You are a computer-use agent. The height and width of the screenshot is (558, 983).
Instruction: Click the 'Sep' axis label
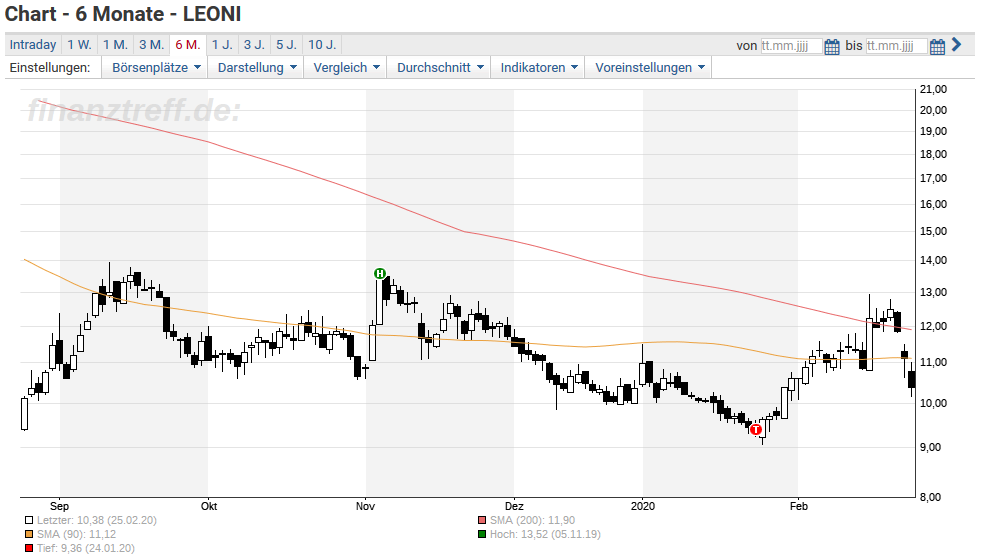tap(59, 506)
